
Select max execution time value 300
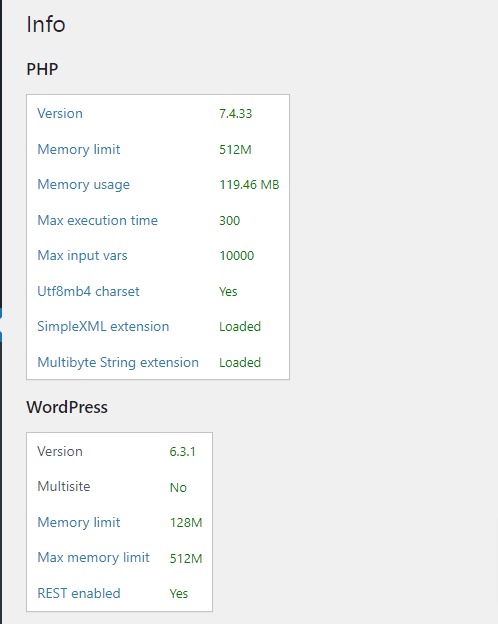point(229,220)
